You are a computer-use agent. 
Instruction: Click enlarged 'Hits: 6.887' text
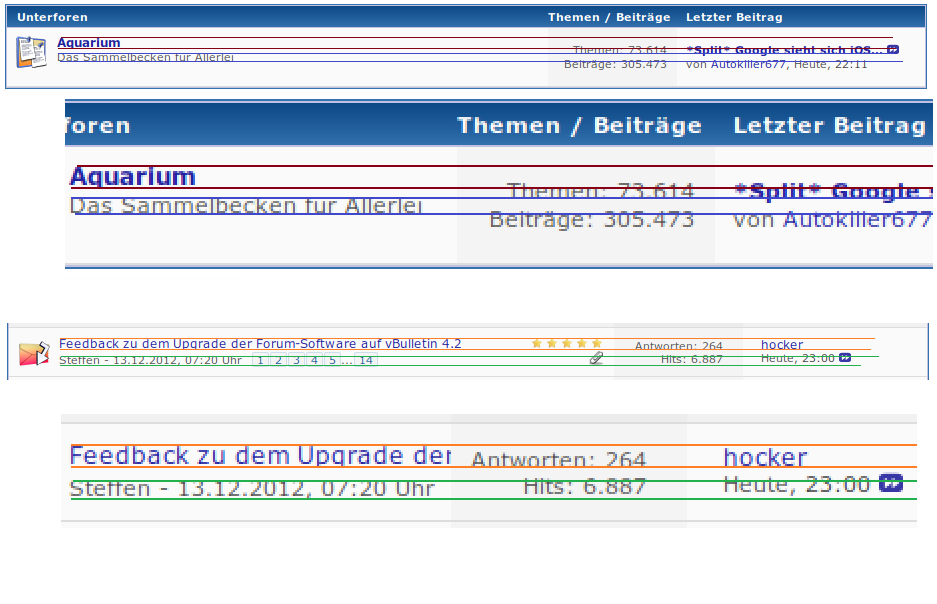(x=585, y=486)
